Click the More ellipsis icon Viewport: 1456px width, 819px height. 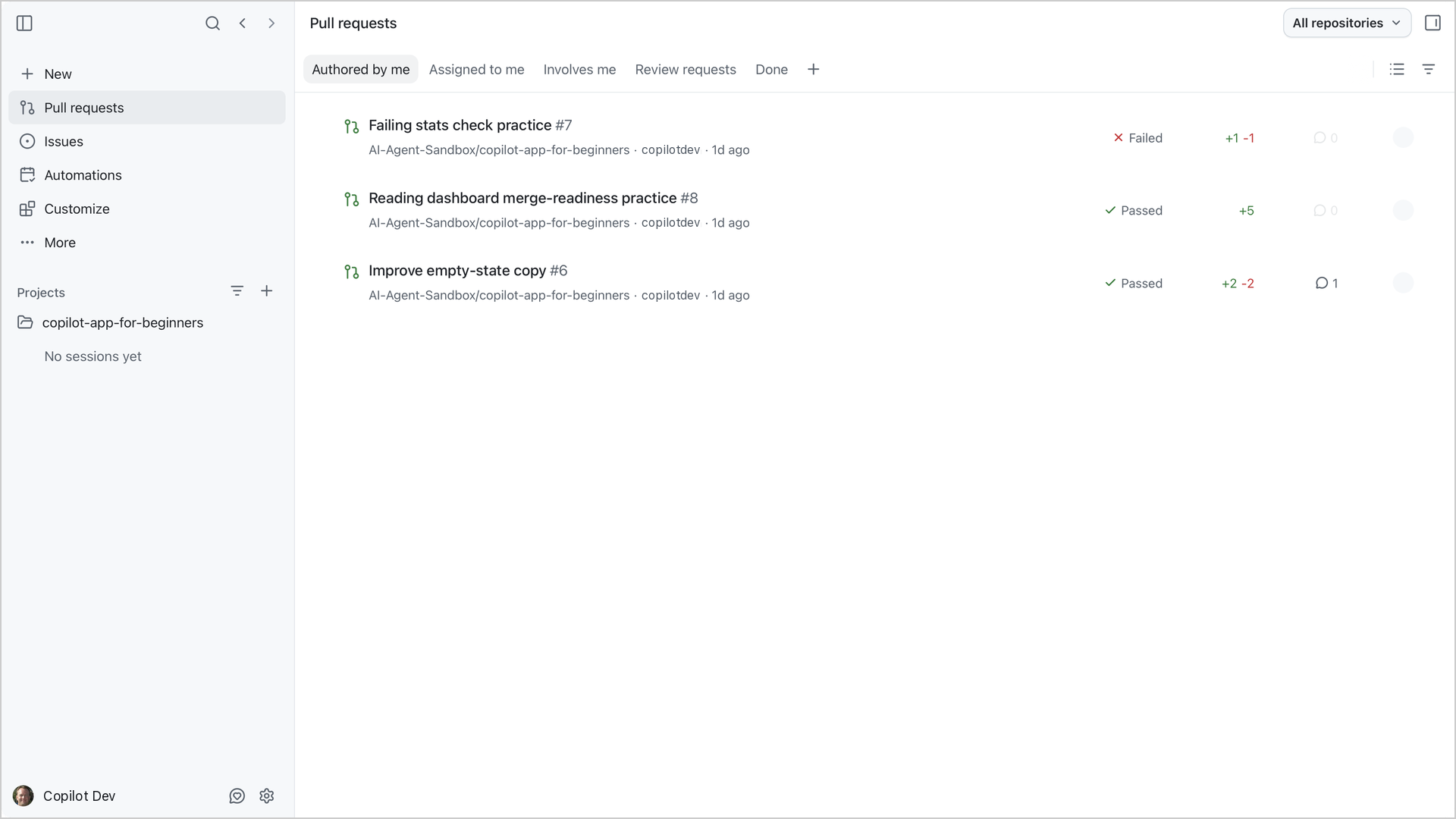point(27,243)
